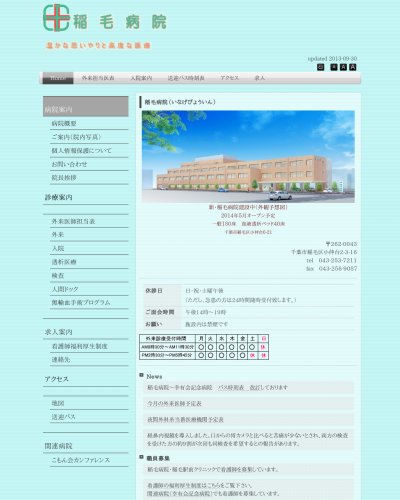Image resolution: width=400 pixels, height=500 pixels.
Task: Click the hospital cross logo
Action: pyautogui.click(x=56, y=18)
